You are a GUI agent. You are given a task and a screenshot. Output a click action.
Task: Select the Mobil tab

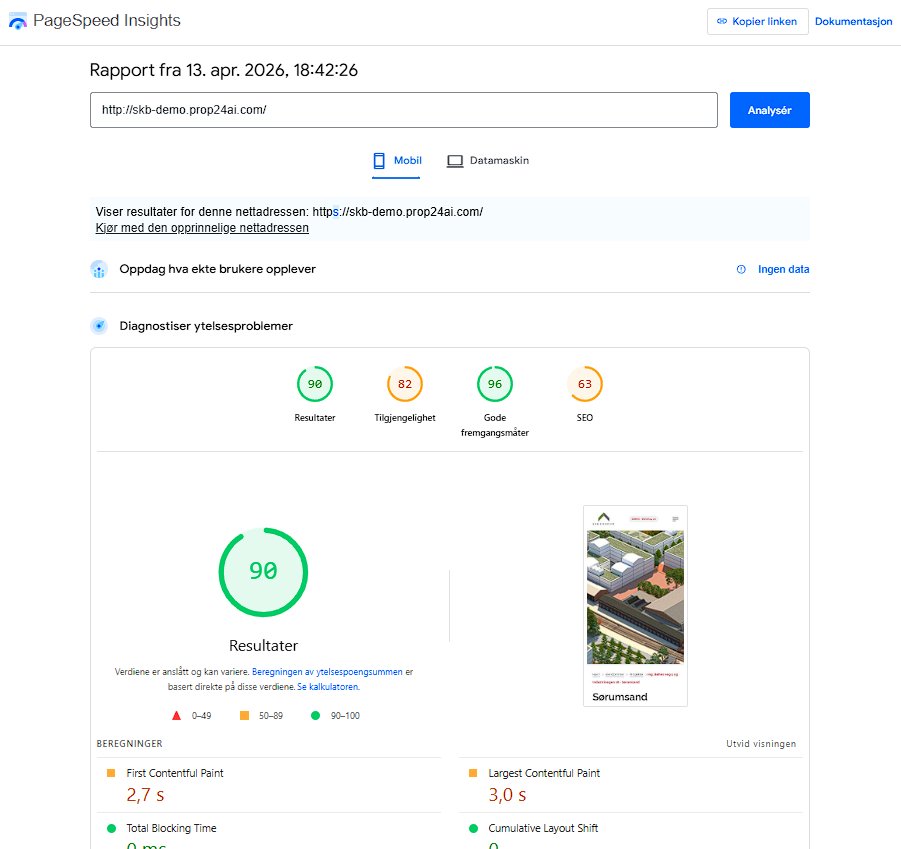397,160
